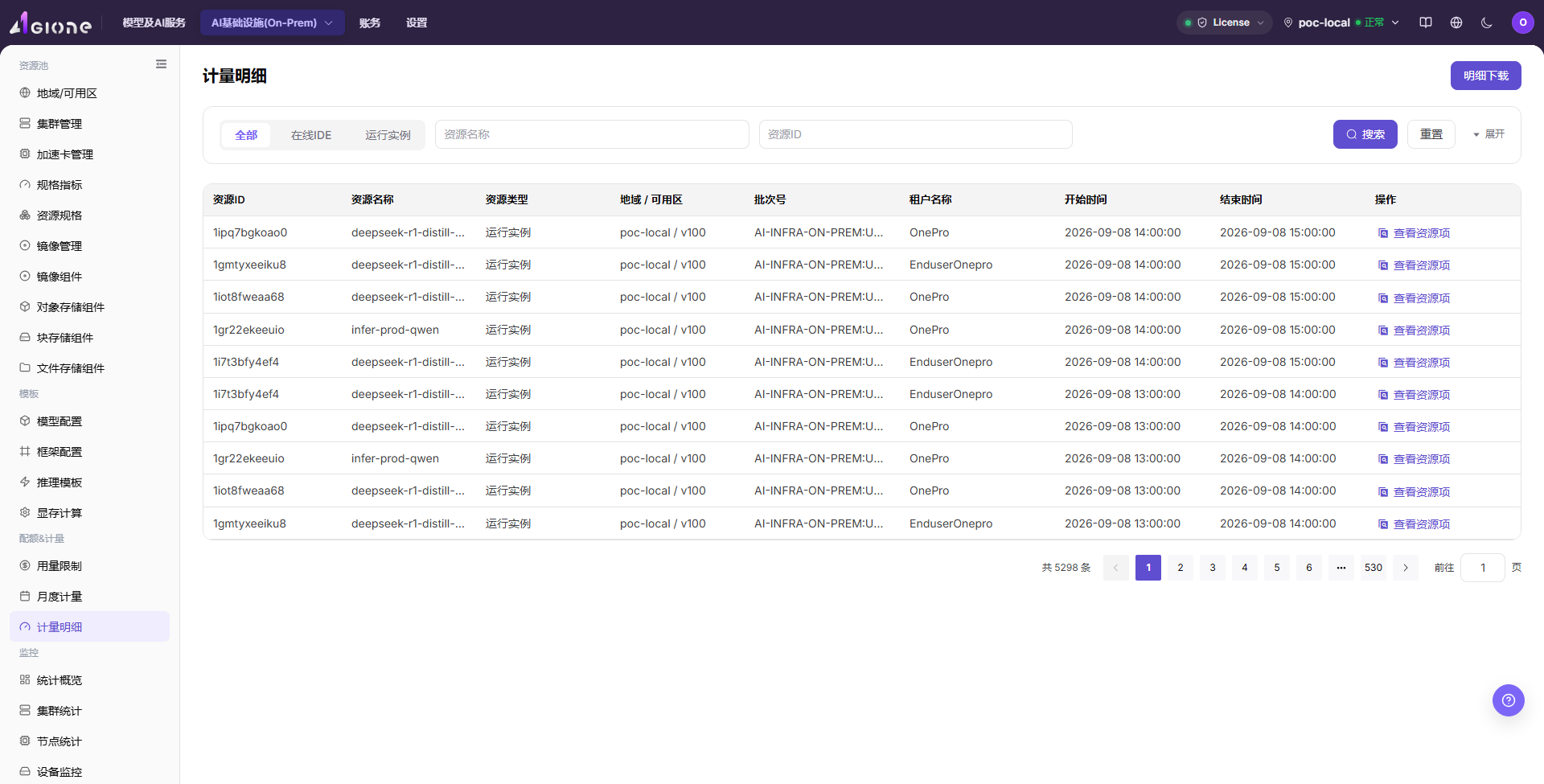Click the 批次号 column header

770,199
